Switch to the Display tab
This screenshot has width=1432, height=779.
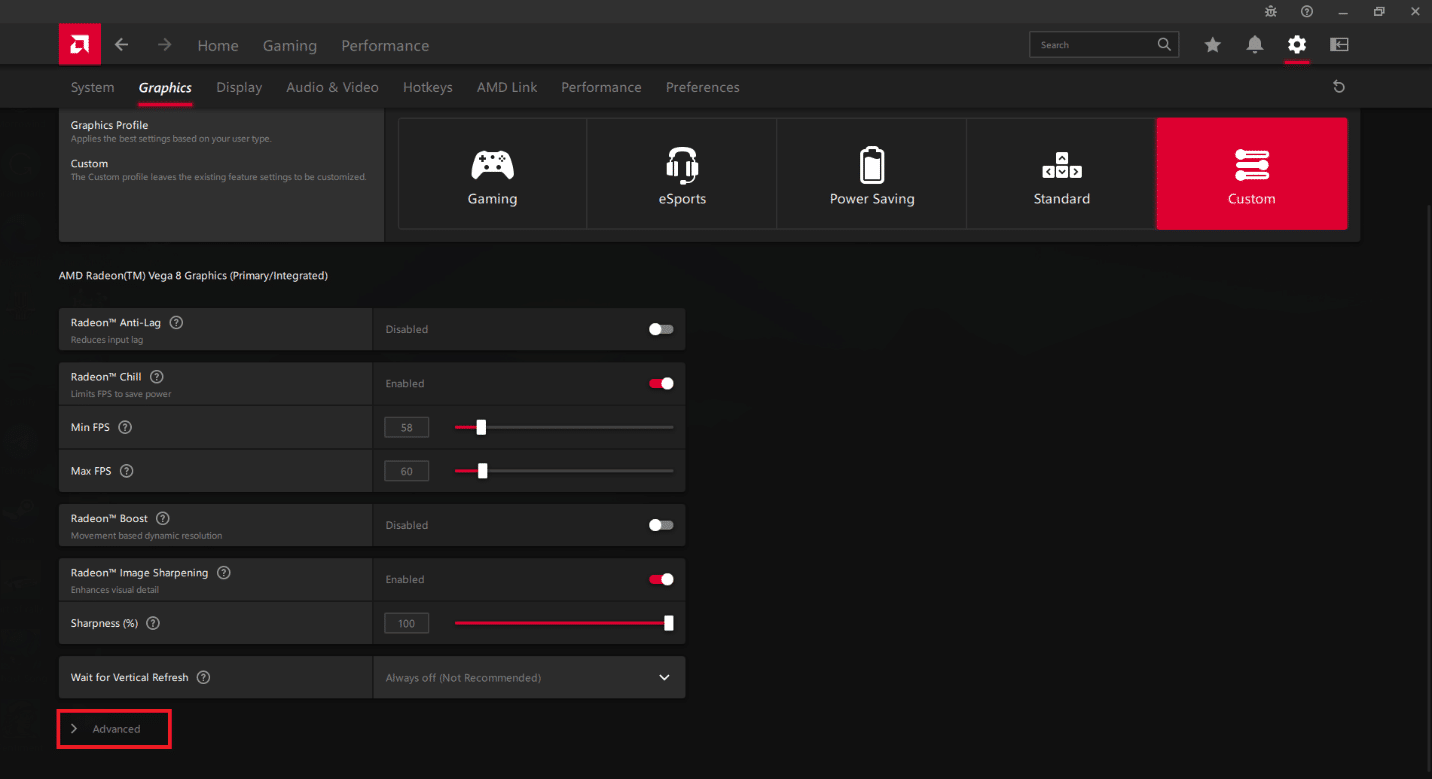tap(239, 87)
